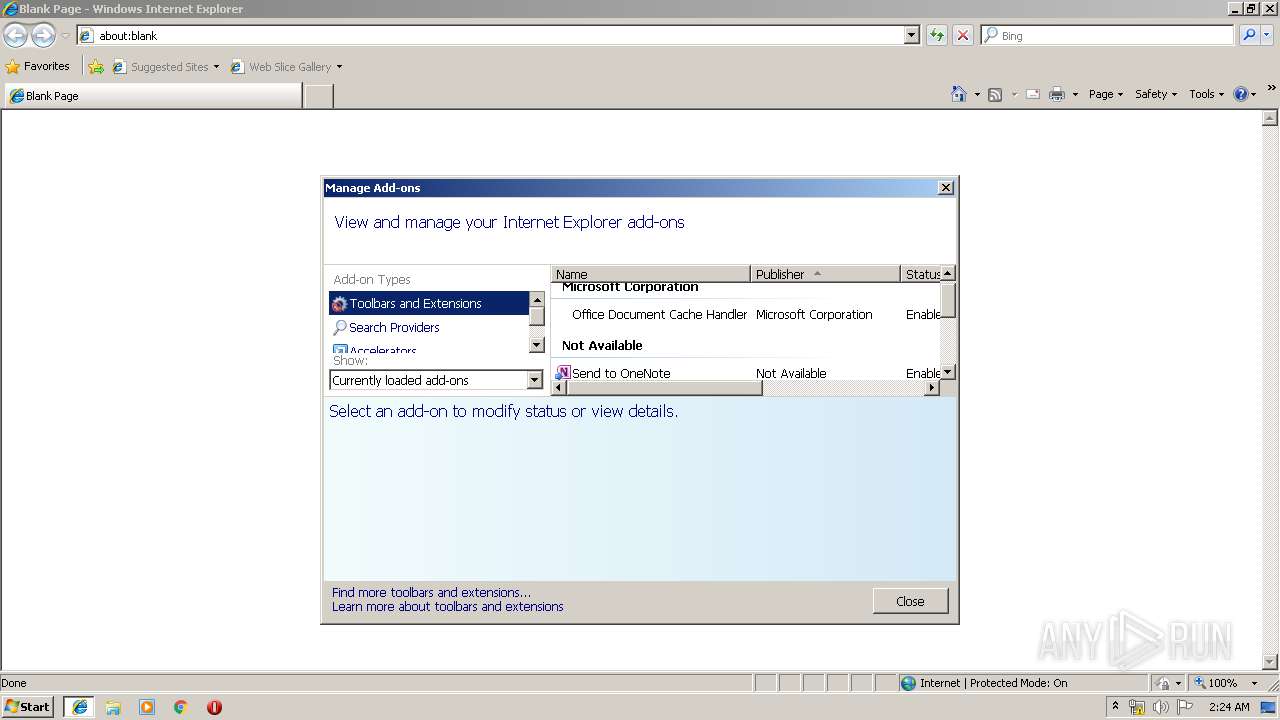Click the Stop loading red X icon
The image size is (1280, 720).
pyautogui.click(x=963, y=35)
